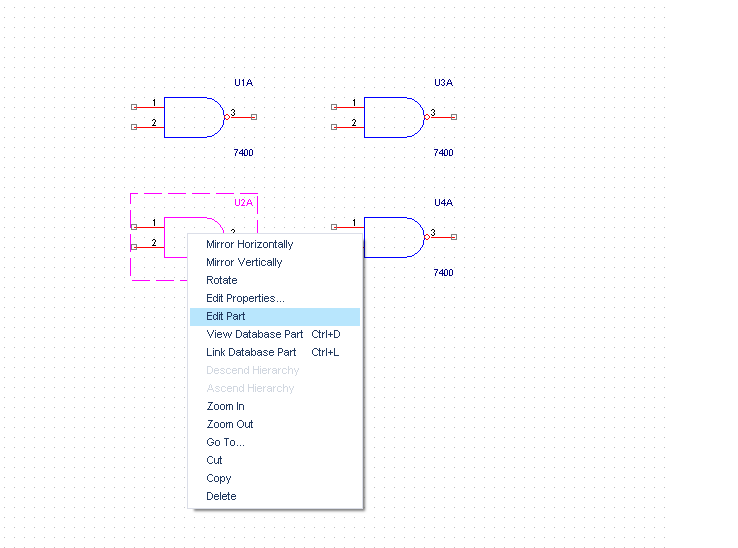Screen dimensions: 738x548
Task: Click the 7400 value under U4A
Action: (x=443, y=273)
